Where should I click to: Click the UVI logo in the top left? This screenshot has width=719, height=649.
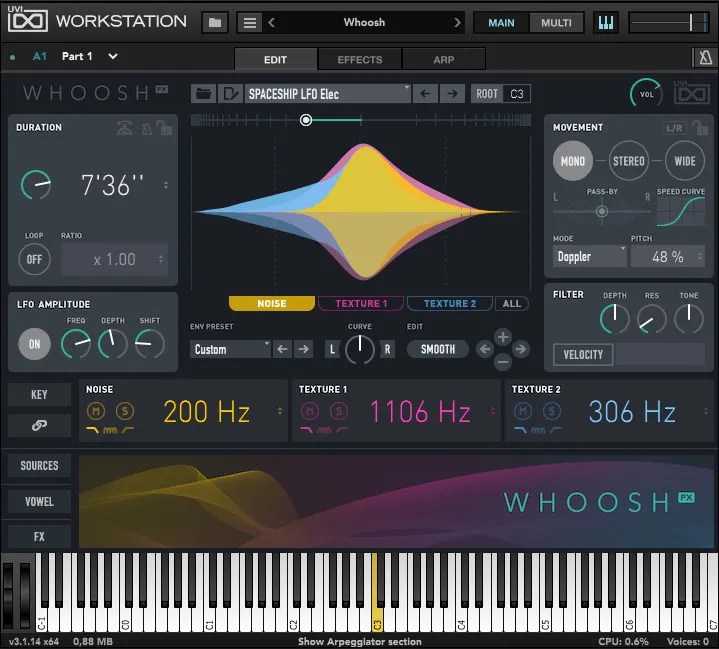point(28,20)
